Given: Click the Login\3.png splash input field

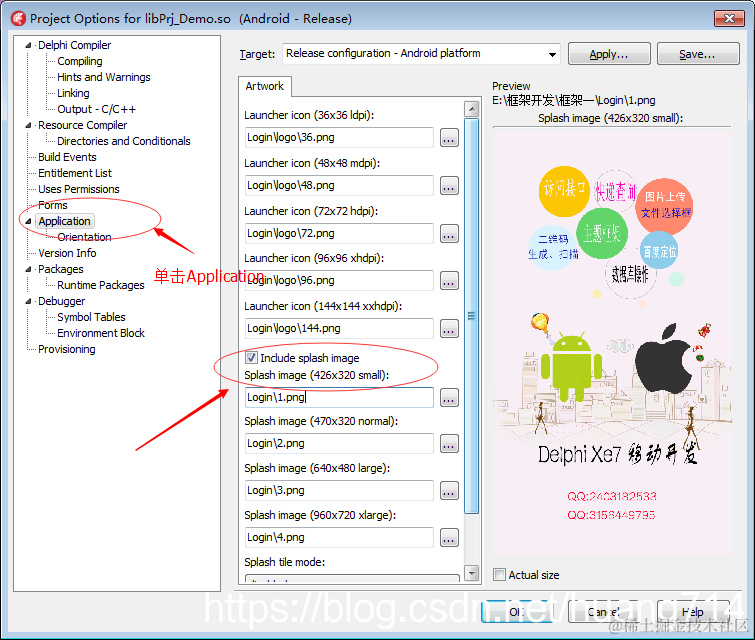Looking at the screenshot, I should click(339, 491).
